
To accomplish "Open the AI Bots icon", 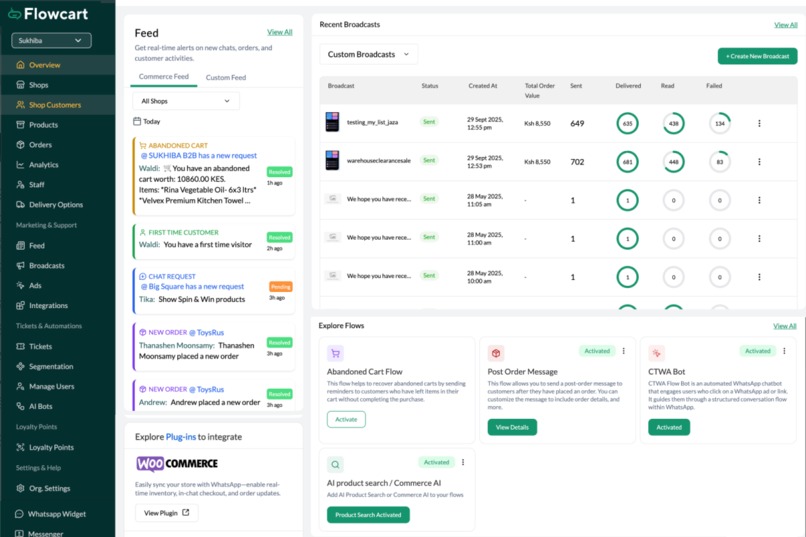I will point(21,406).
